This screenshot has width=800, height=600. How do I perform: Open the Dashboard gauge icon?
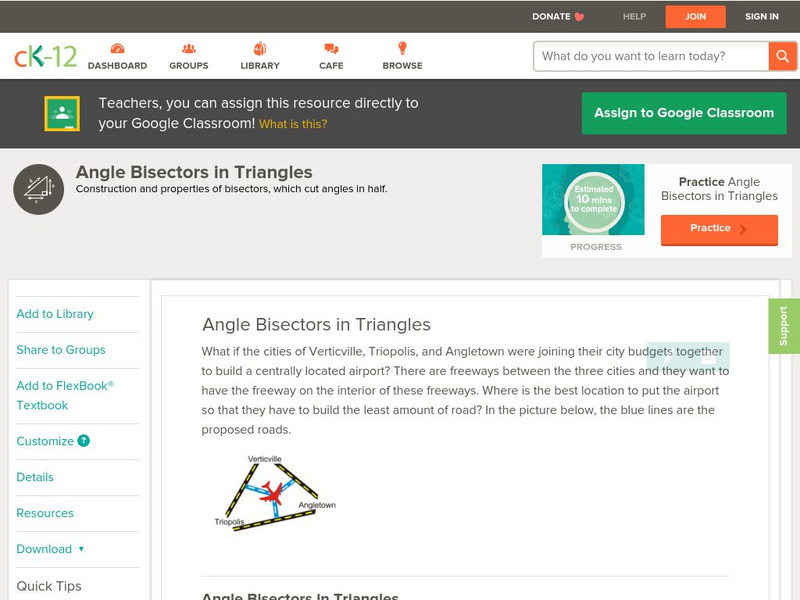117,48
